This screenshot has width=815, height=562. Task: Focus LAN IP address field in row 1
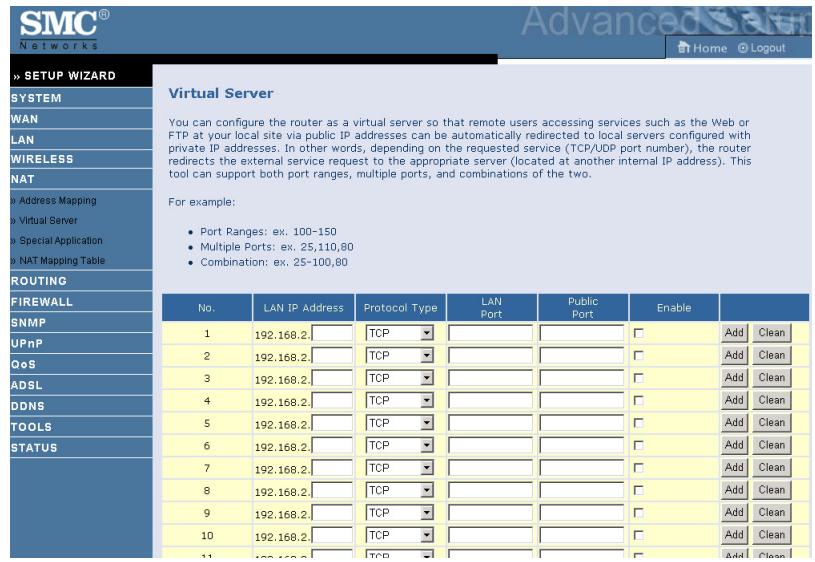point(332,333)
